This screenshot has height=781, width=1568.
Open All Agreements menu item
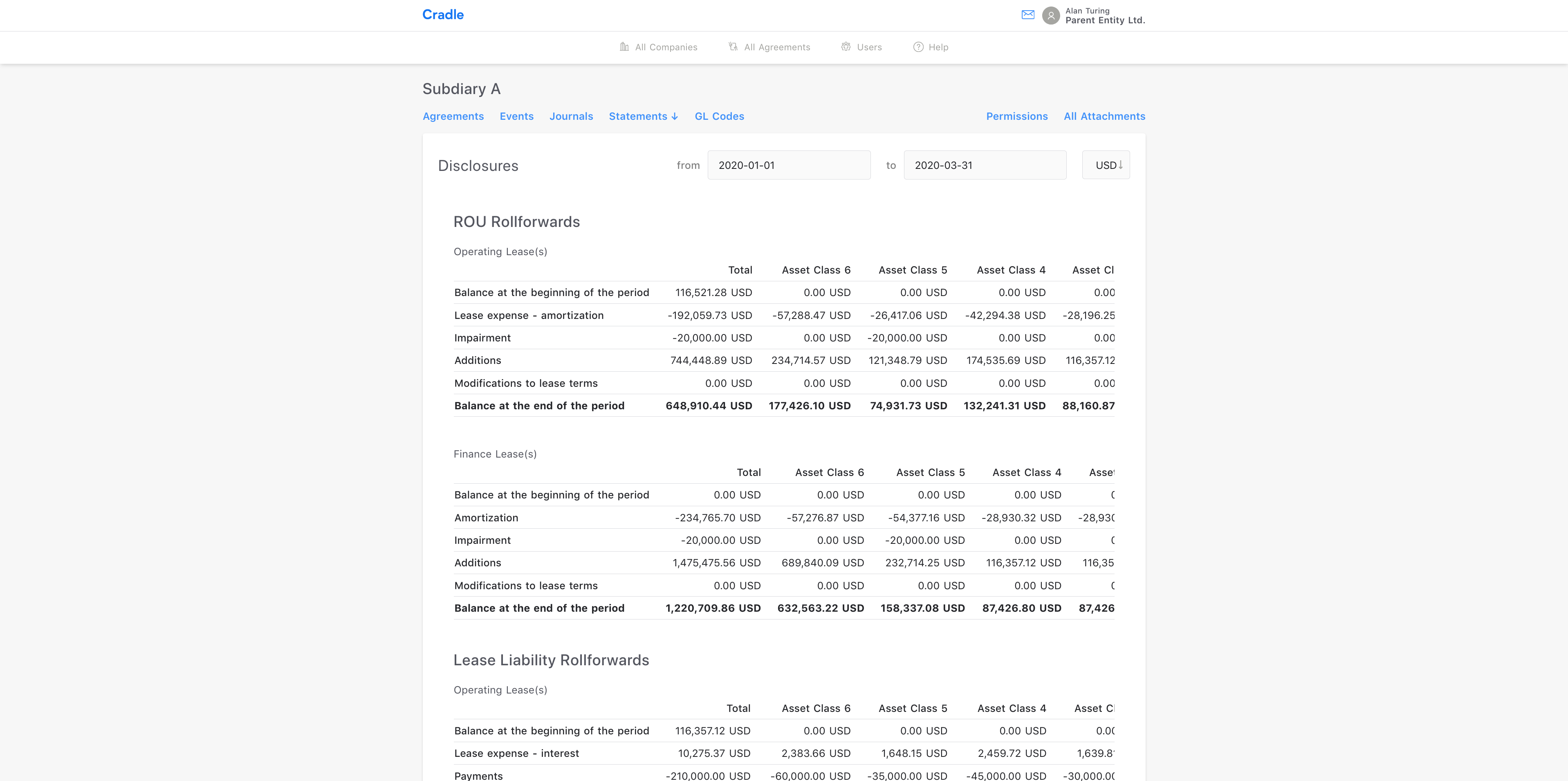769,47
